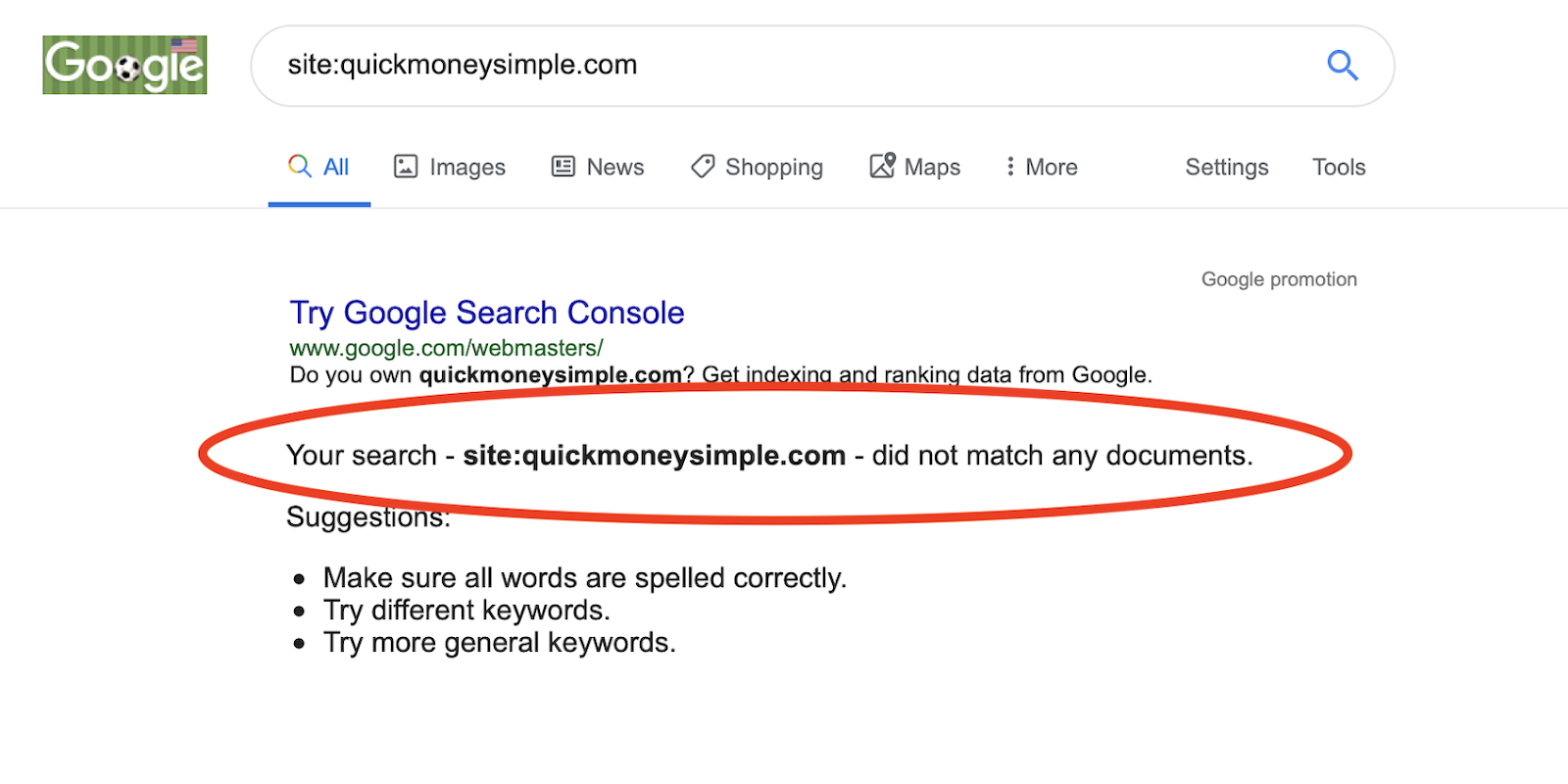Switch to the News results tab
The image size is (1568, 784).
[x=598, y=168]
